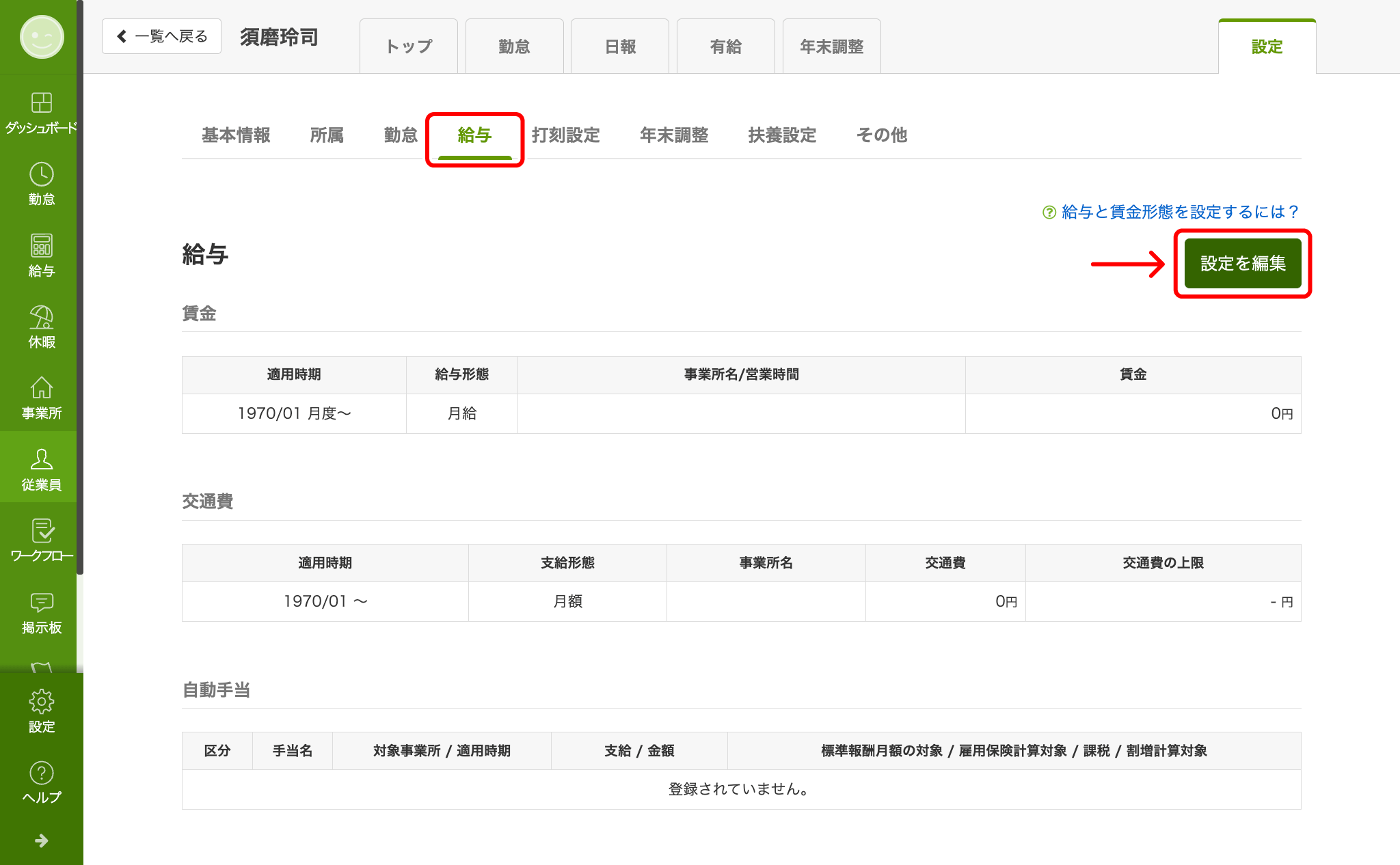This screenshot has width=1400, height=865.
Task: Select the 打刻設定 sub-tab
Action: click(x=565, y=135)
